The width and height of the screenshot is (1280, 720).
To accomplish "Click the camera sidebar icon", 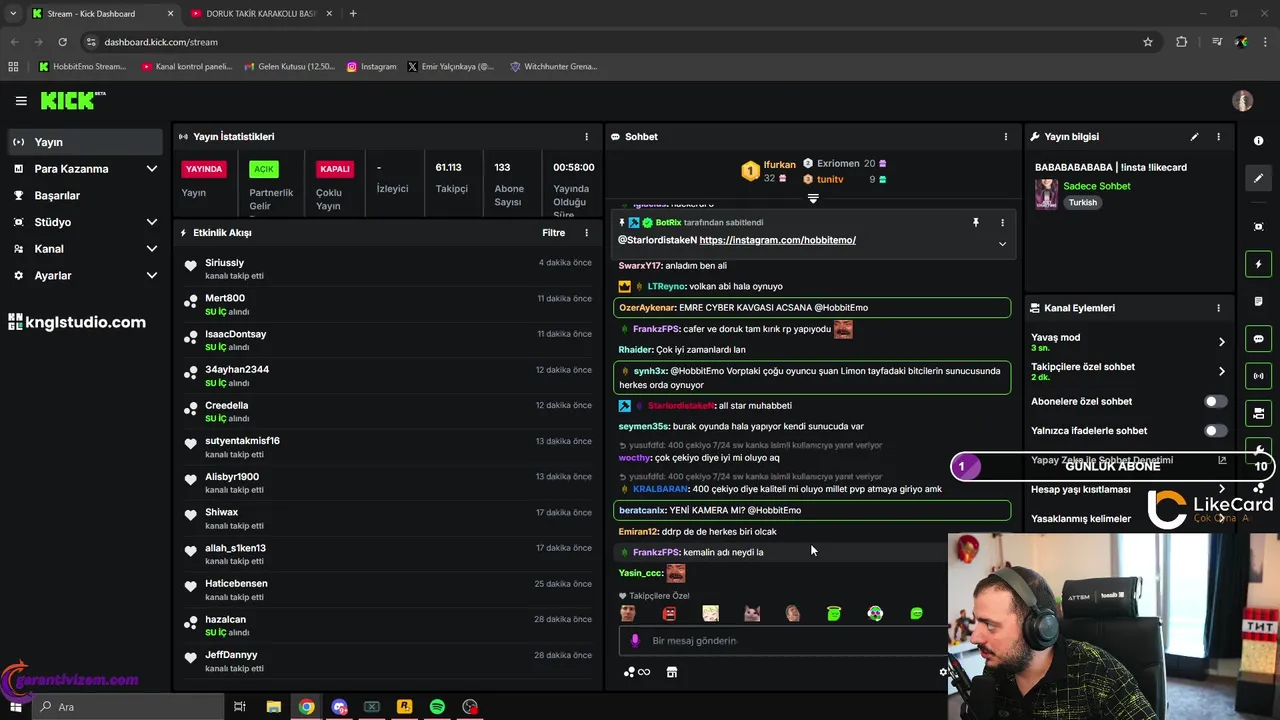I will [x=1258, y=413].
